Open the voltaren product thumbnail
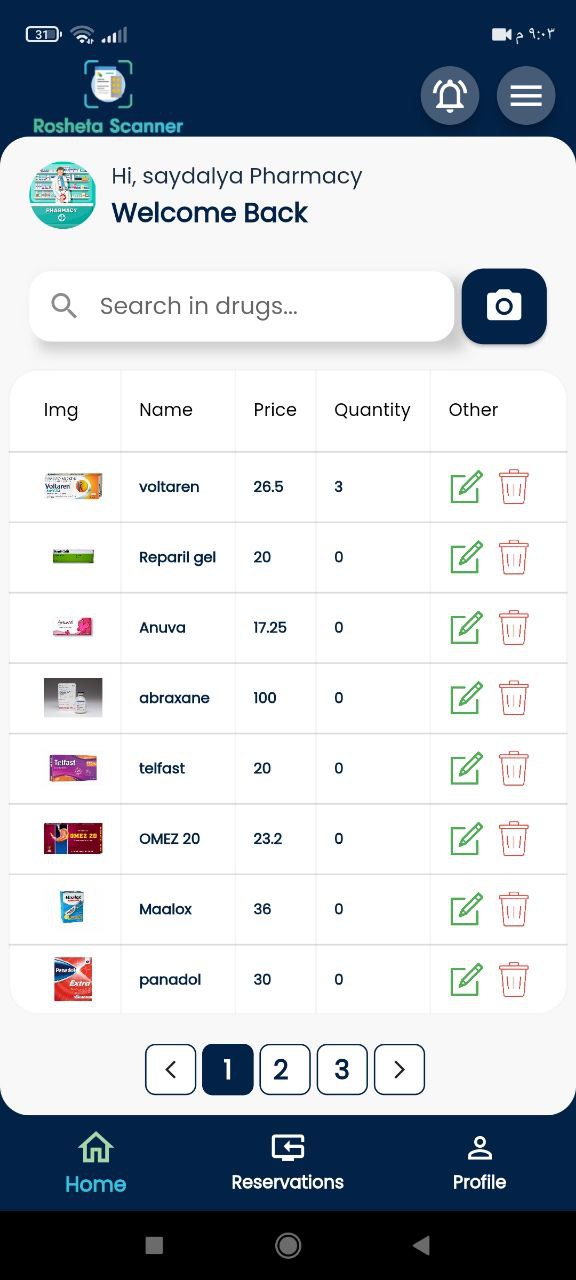The width and height of the screenshot is (576, 1280). [72, 487]
